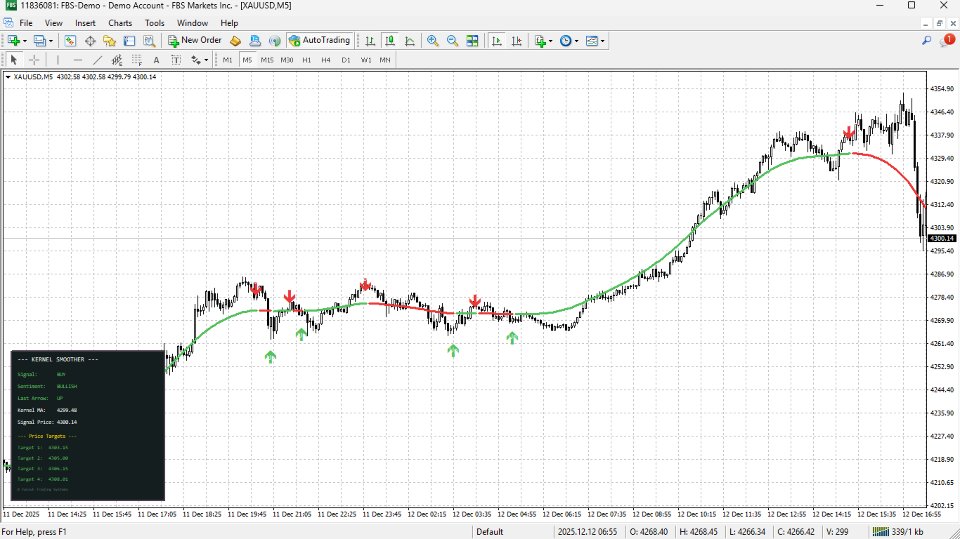Click the blue virtual hosting server icon
960x539 pixels.
255,40
